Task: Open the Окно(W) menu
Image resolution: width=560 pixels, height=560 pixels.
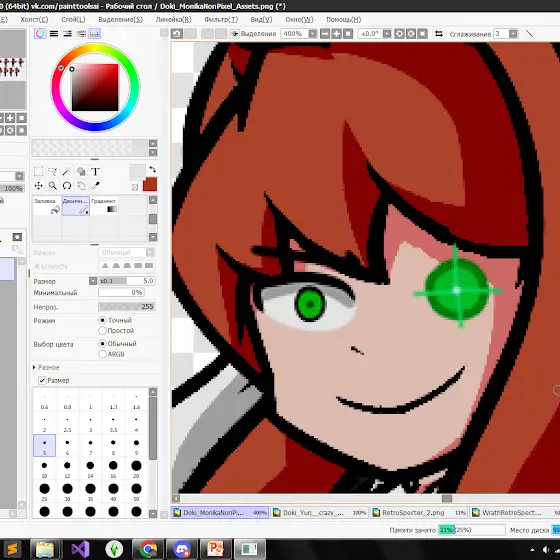Action: (299, 19)
